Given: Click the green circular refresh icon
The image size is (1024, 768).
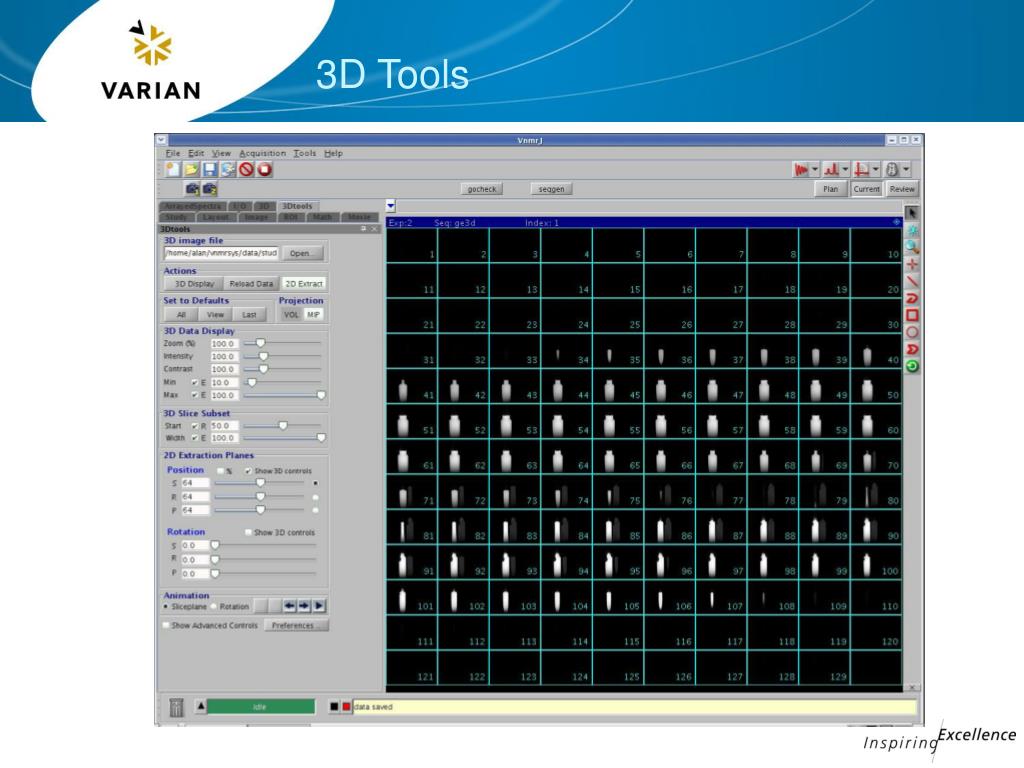Looking at the screenshot, I should (912, 366).
